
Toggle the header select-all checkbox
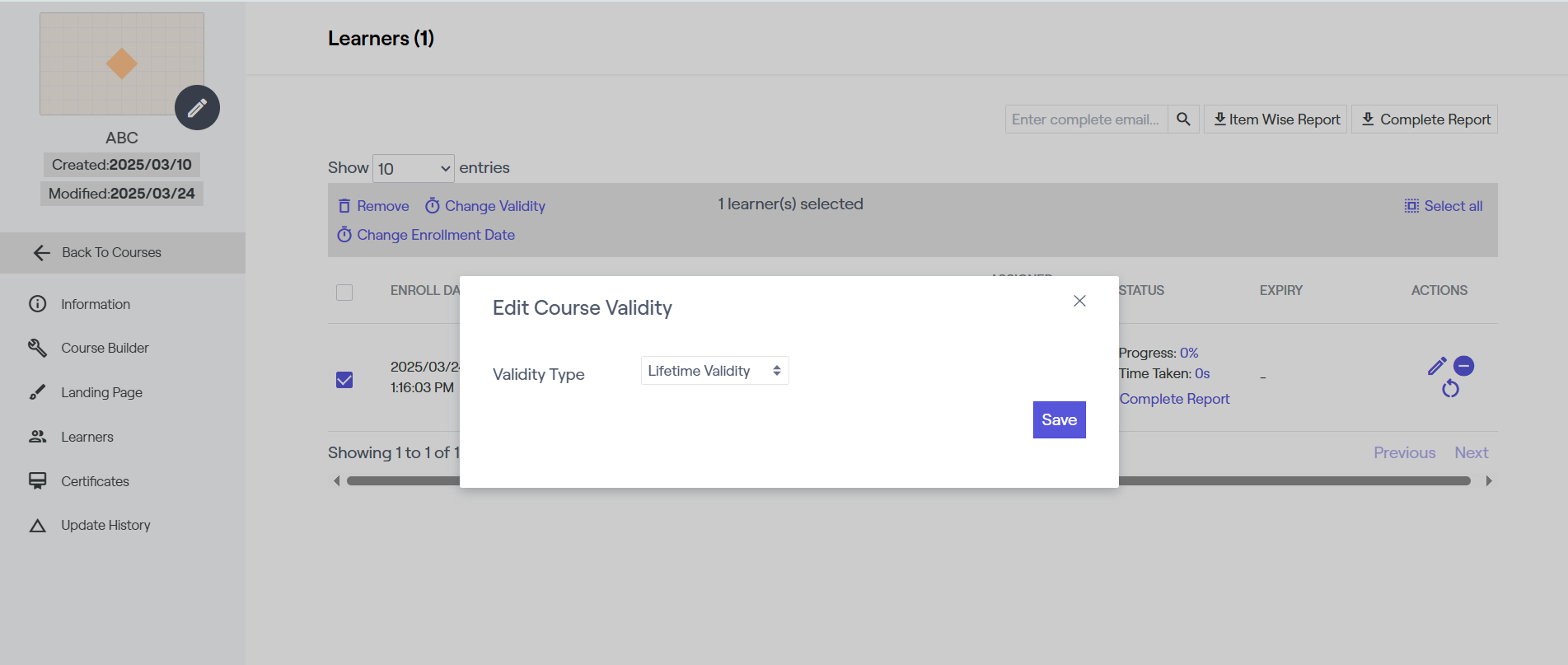tap(344, 293)
